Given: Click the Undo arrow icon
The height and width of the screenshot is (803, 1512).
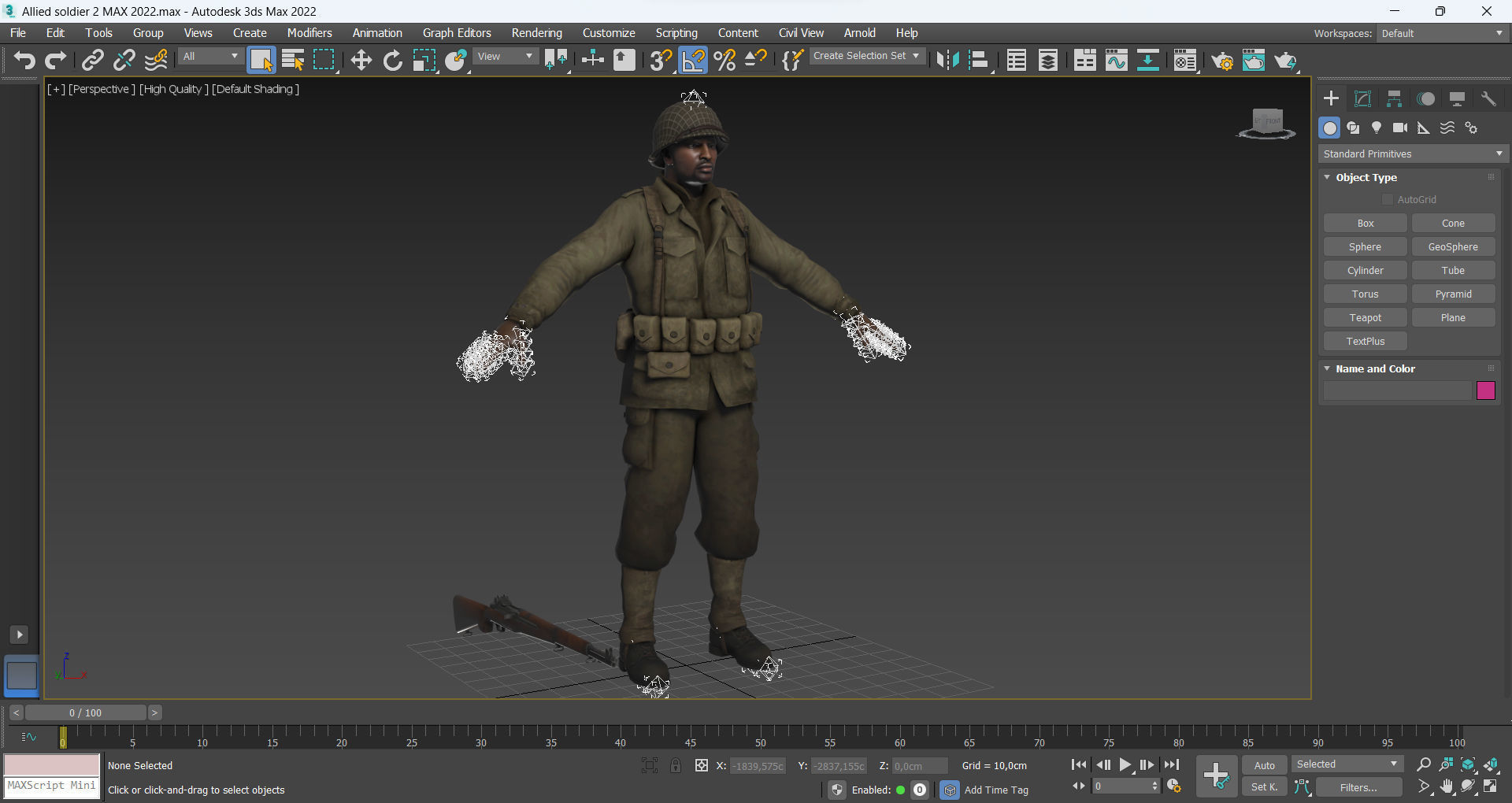Looking at the screenshot, I should [24, 61].
